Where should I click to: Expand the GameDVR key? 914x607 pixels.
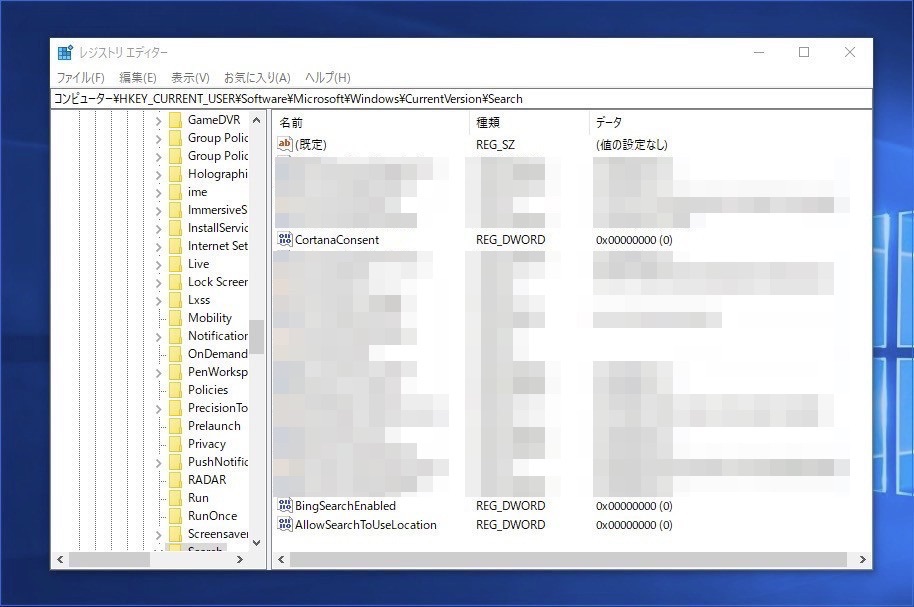point(159,121)
